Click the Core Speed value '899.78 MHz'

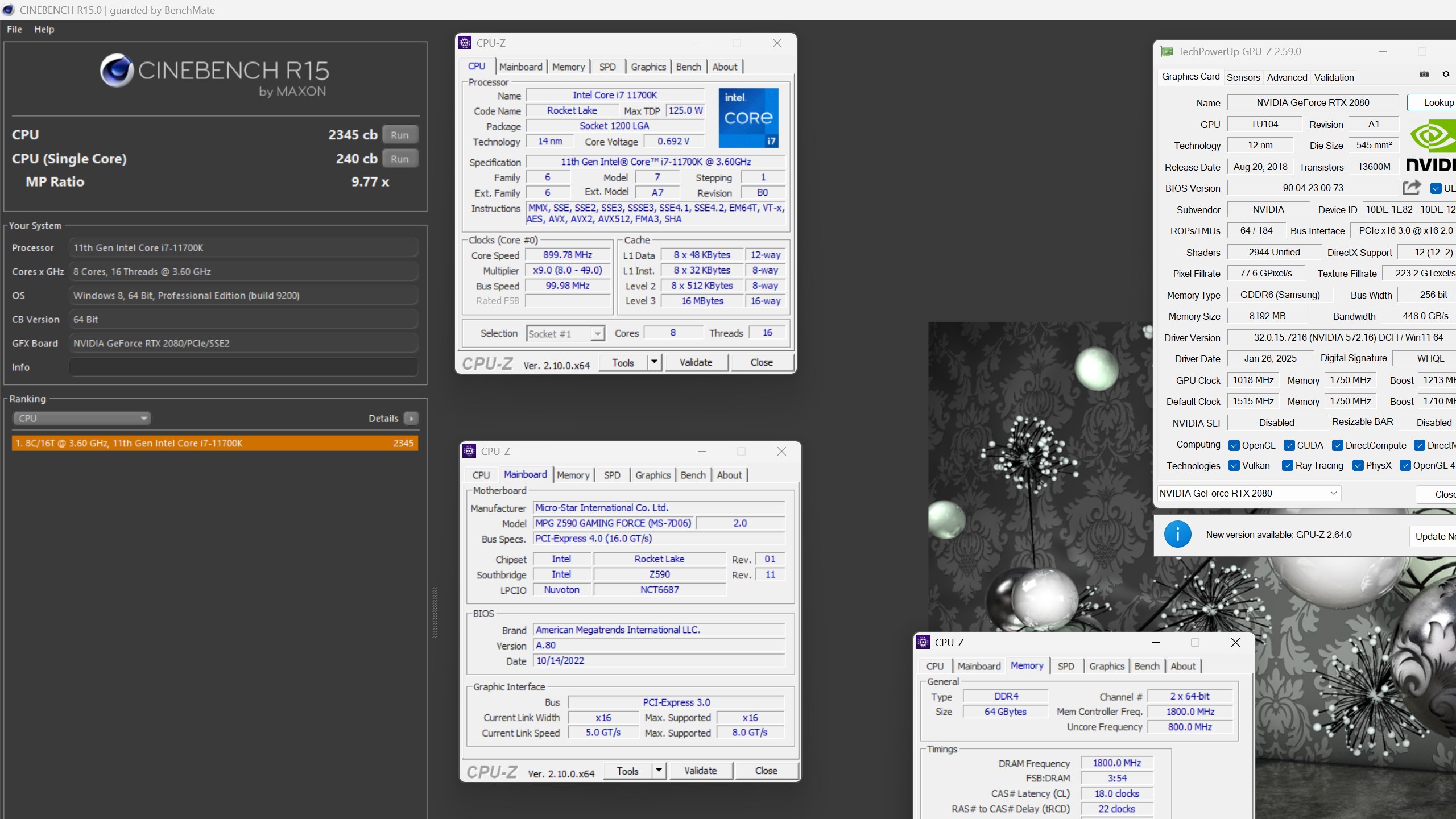point(567,255)
